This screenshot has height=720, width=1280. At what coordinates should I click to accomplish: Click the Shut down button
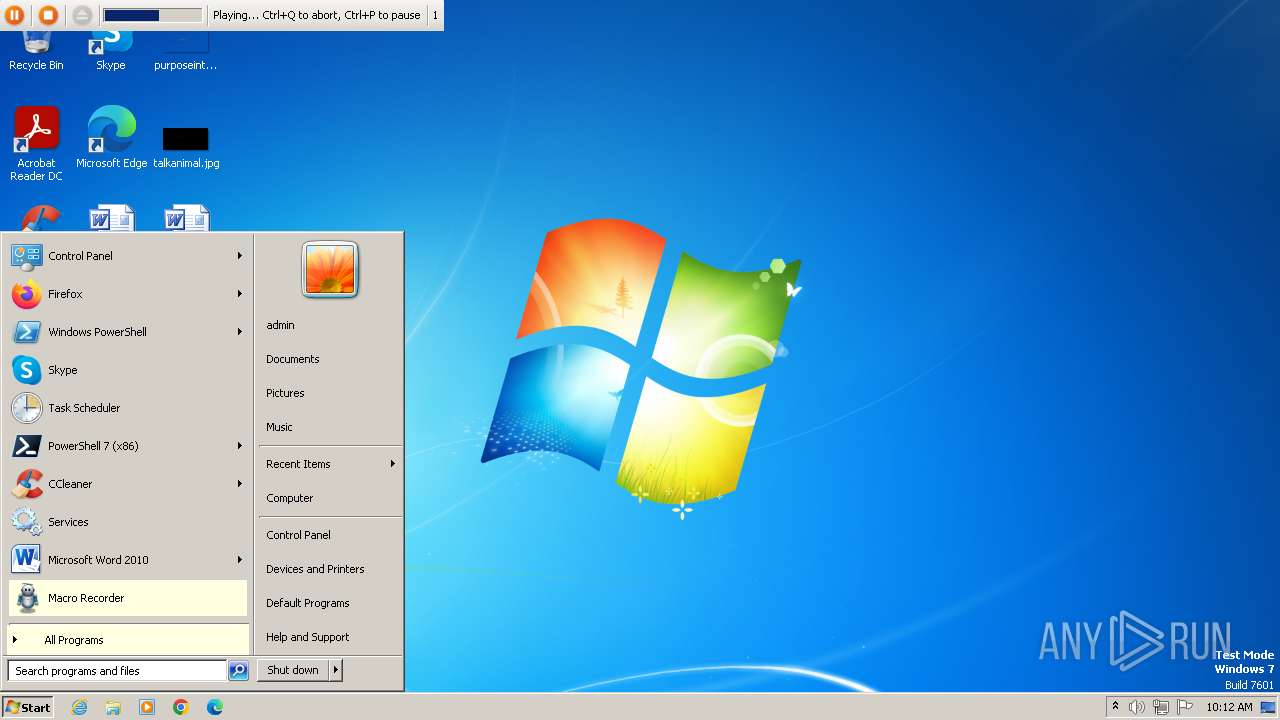(293, 671)
